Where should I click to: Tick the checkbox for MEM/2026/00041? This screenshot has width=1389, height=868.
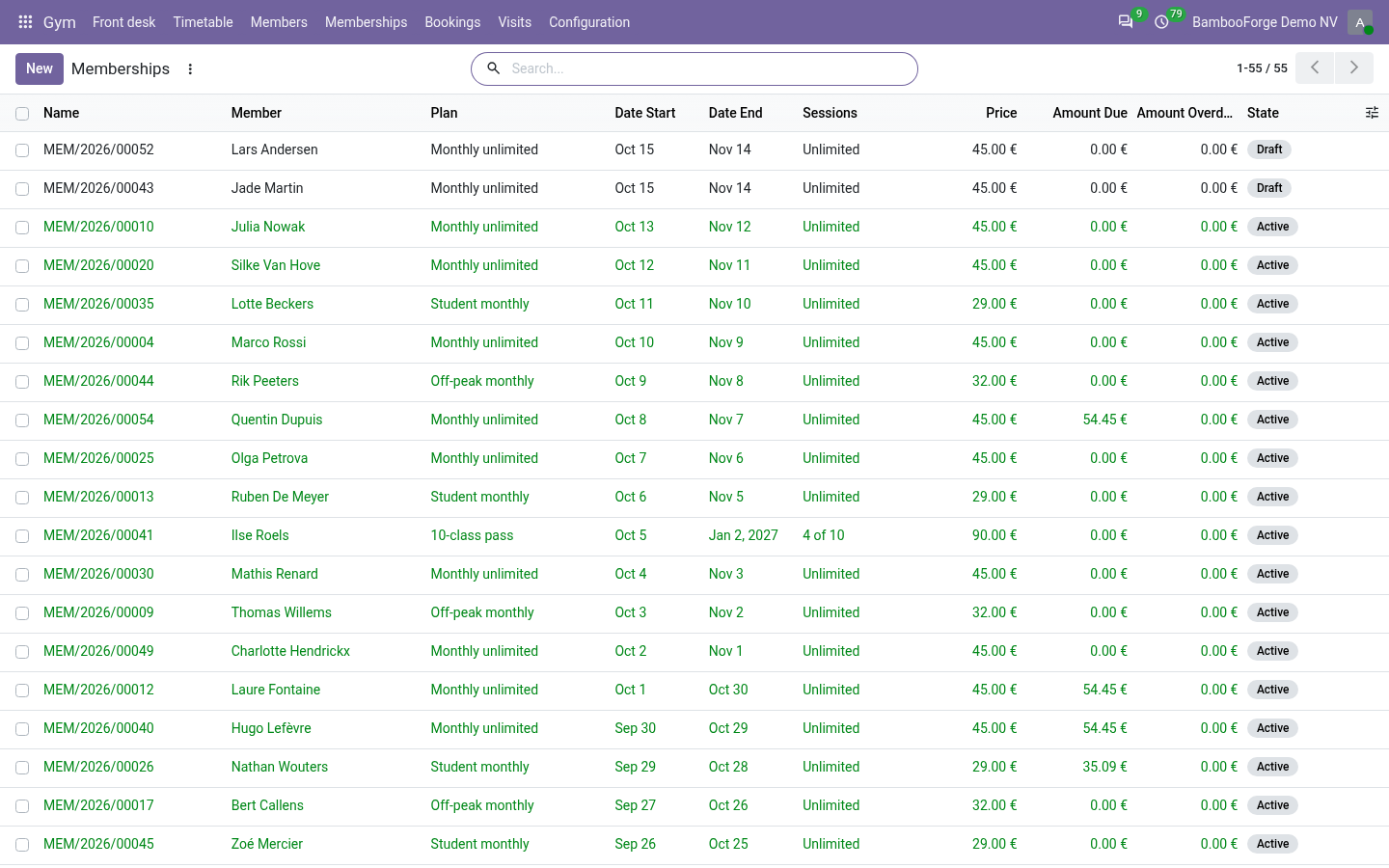pos(22,536)
